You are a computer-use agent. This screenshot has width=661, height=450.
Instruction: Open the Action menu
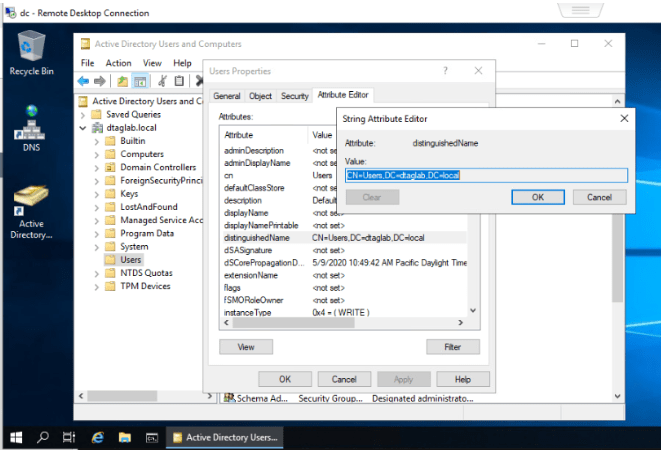118,63
